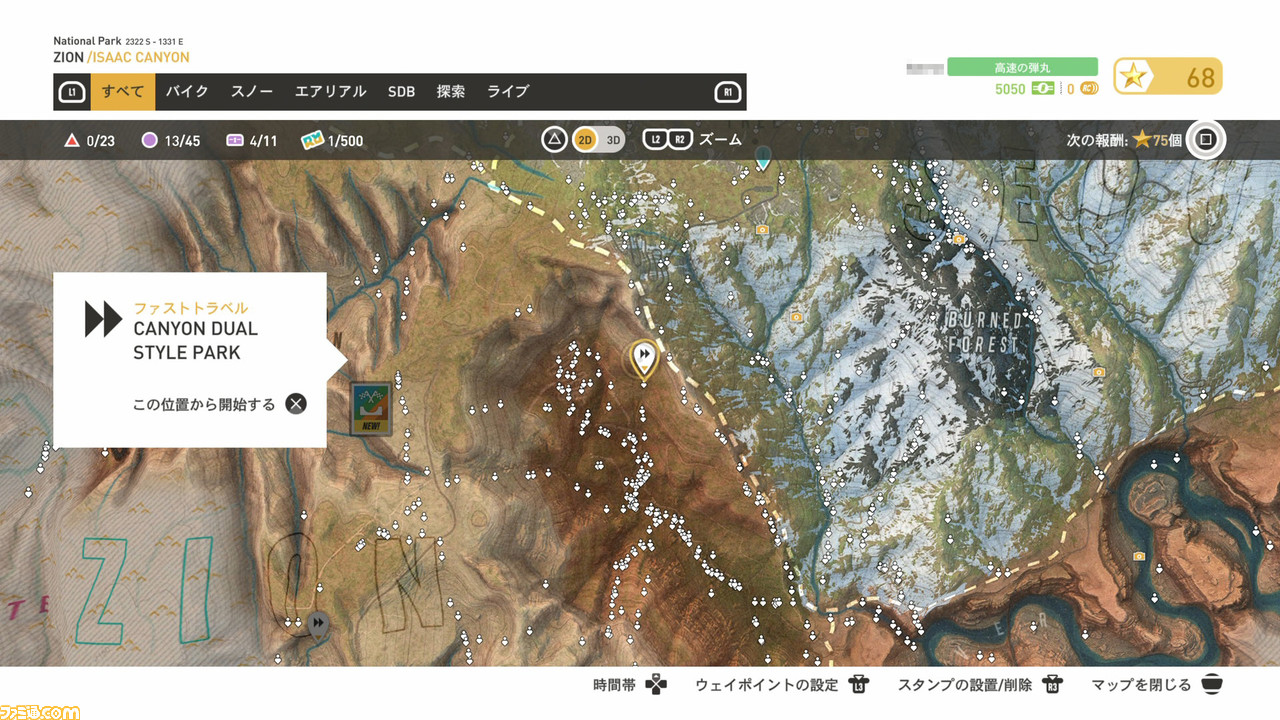The image size is (1280, 720).
Task: Click the gold coin currency icon
Action: point(1089,89)
